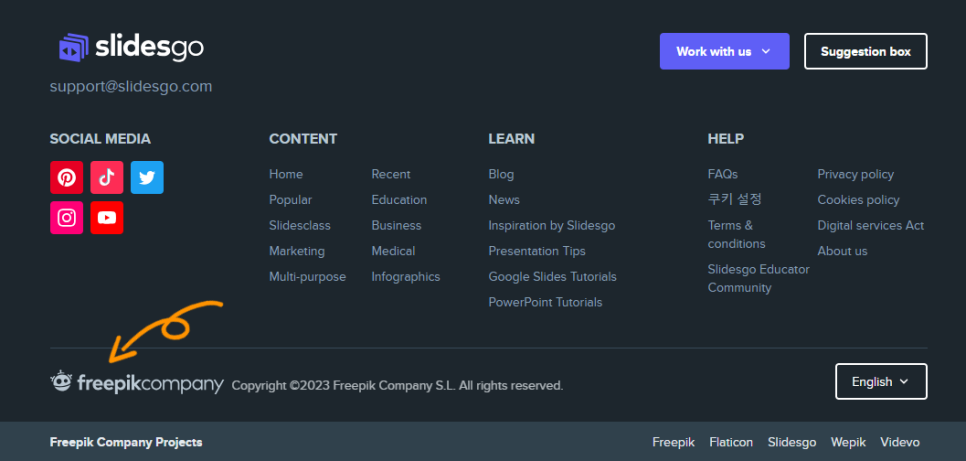Screen dimensions: 966x461
Task: Click the LEARN heading
Action: click(511, 139)
